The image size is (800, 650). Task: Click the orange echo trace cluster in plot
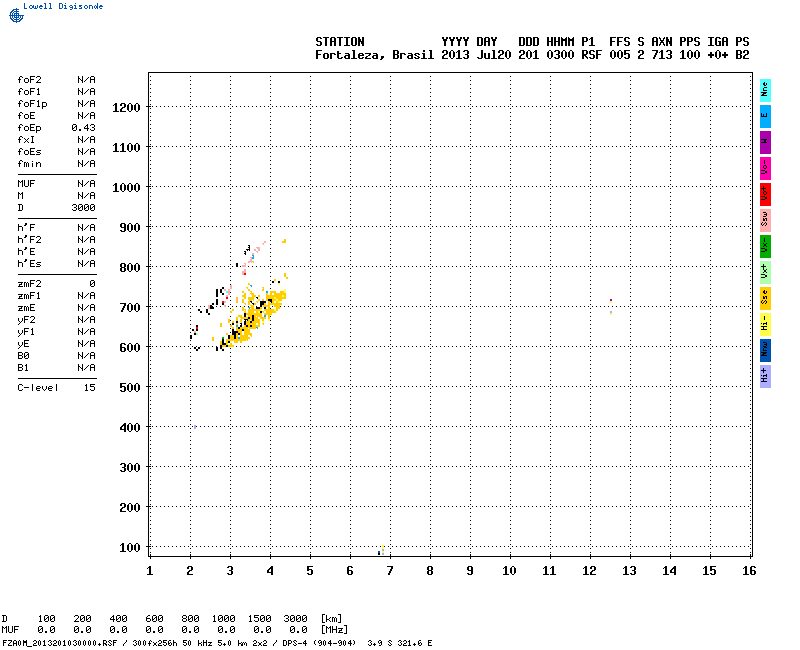(x=253, y=317)
